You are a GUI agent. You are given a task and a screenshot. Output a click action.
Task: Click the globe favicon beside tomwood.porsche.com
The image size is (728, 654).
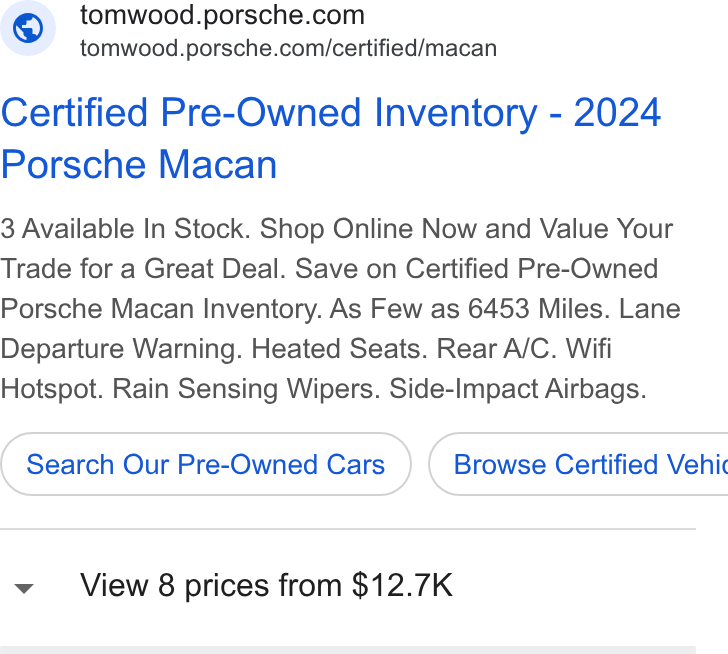[x=28, y=28]
